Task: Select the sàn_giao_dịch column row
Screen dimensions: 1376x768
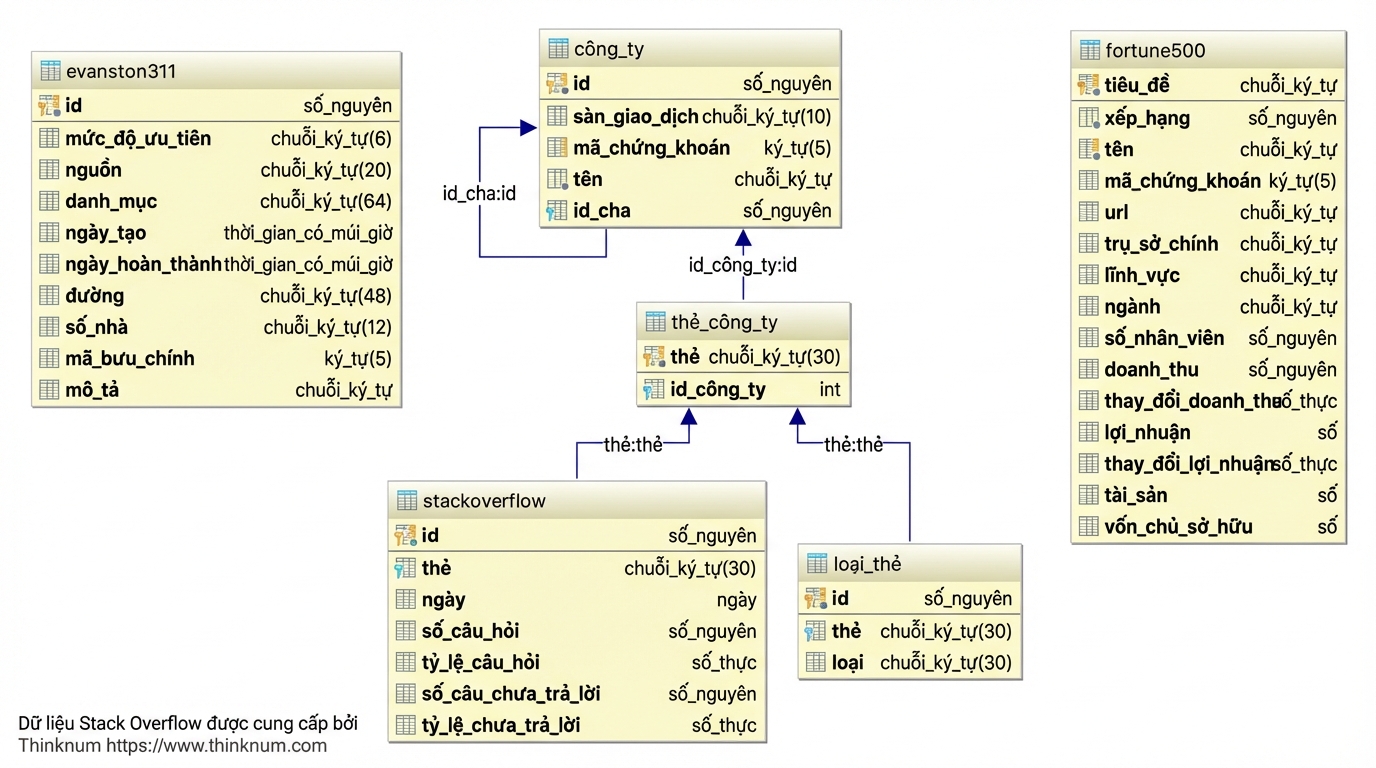Action: click(689, 117)
